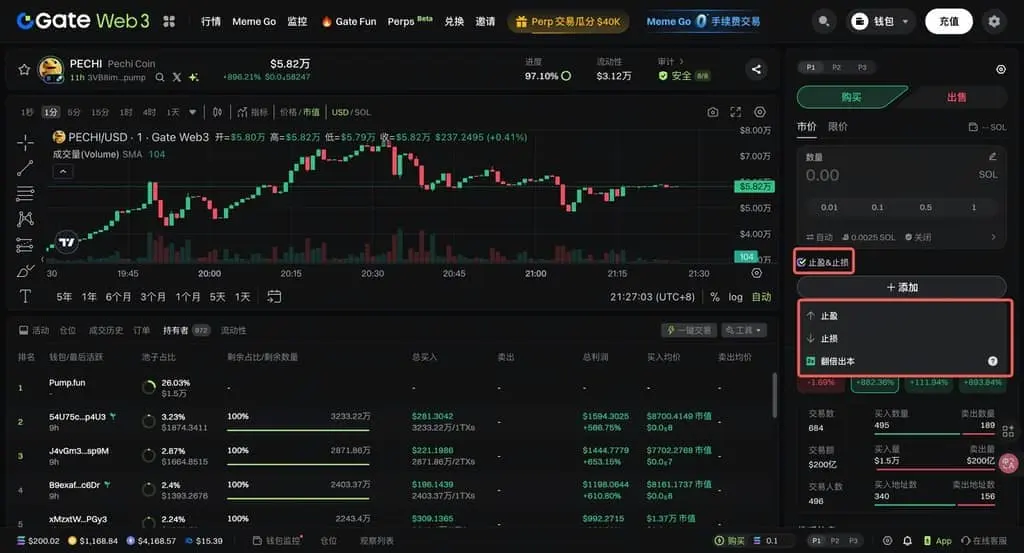The width and height of the screenshot is (1024, 553).
Task: Click the 充值 deposit button
Action: [949, 22]
